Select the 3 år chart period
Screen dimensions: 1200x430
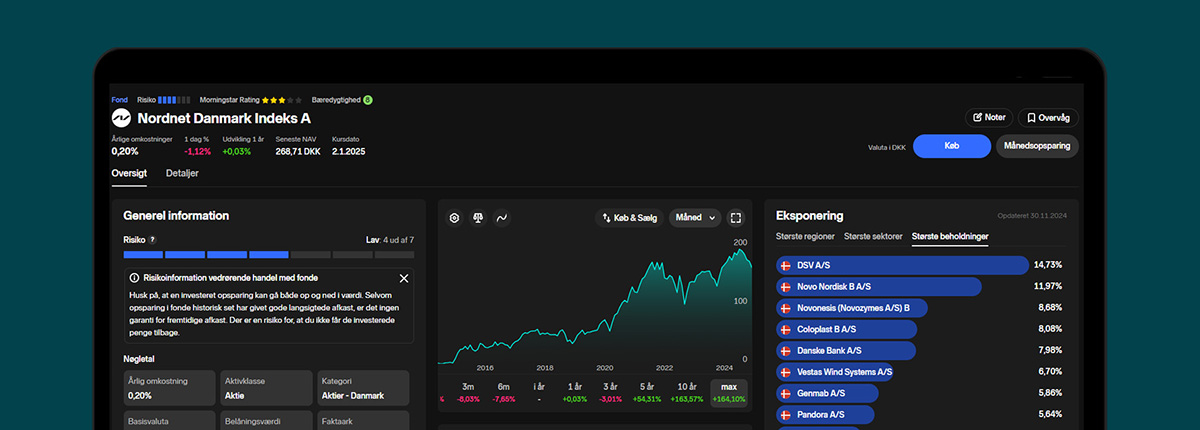tap(610, 392)
